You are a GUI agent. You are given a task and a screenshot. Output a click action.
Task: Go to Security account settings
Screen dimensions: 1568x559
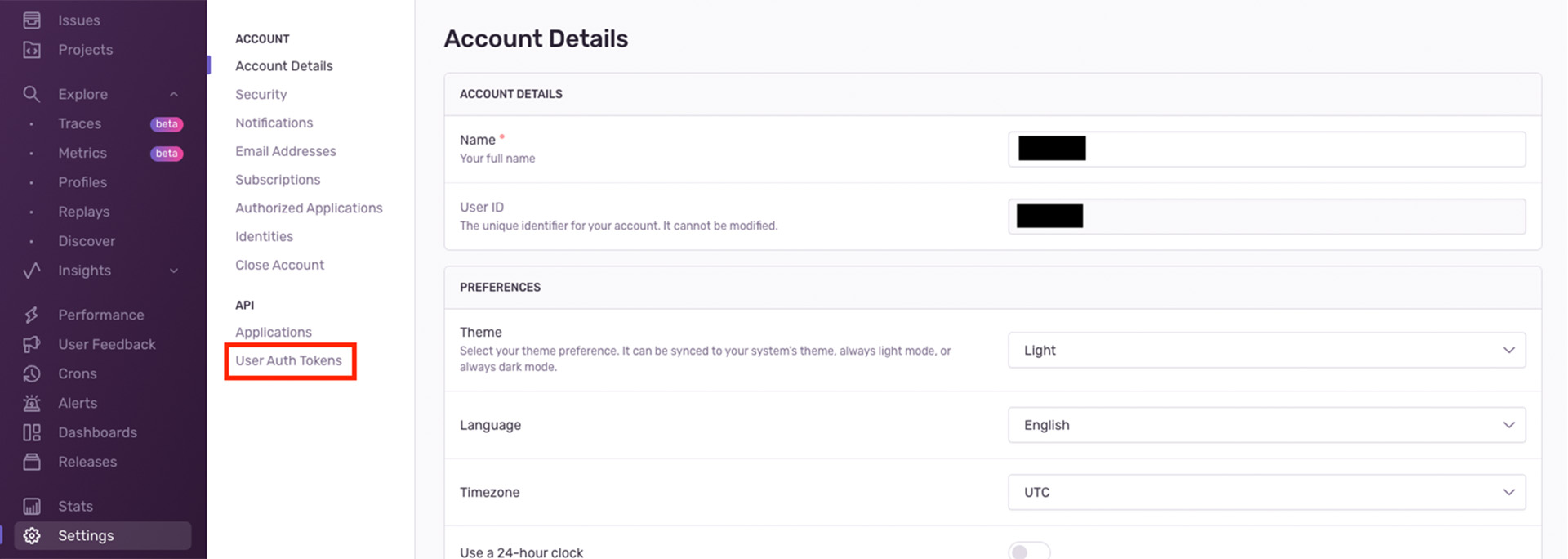[x=261, y=94]
